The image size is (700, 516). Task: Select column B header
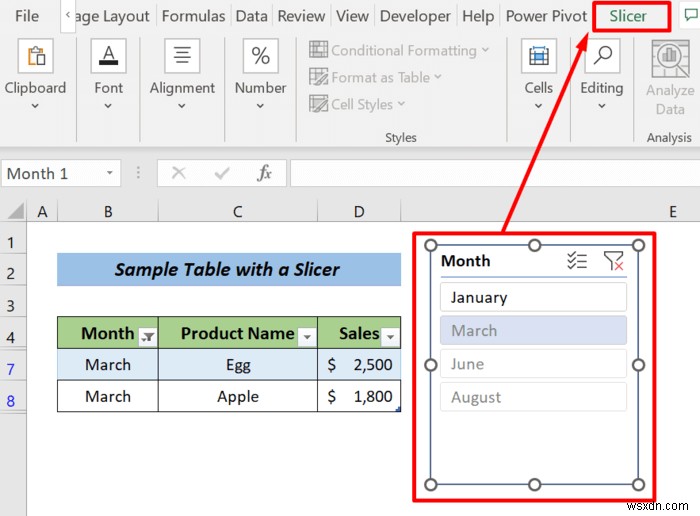[108, 211]
